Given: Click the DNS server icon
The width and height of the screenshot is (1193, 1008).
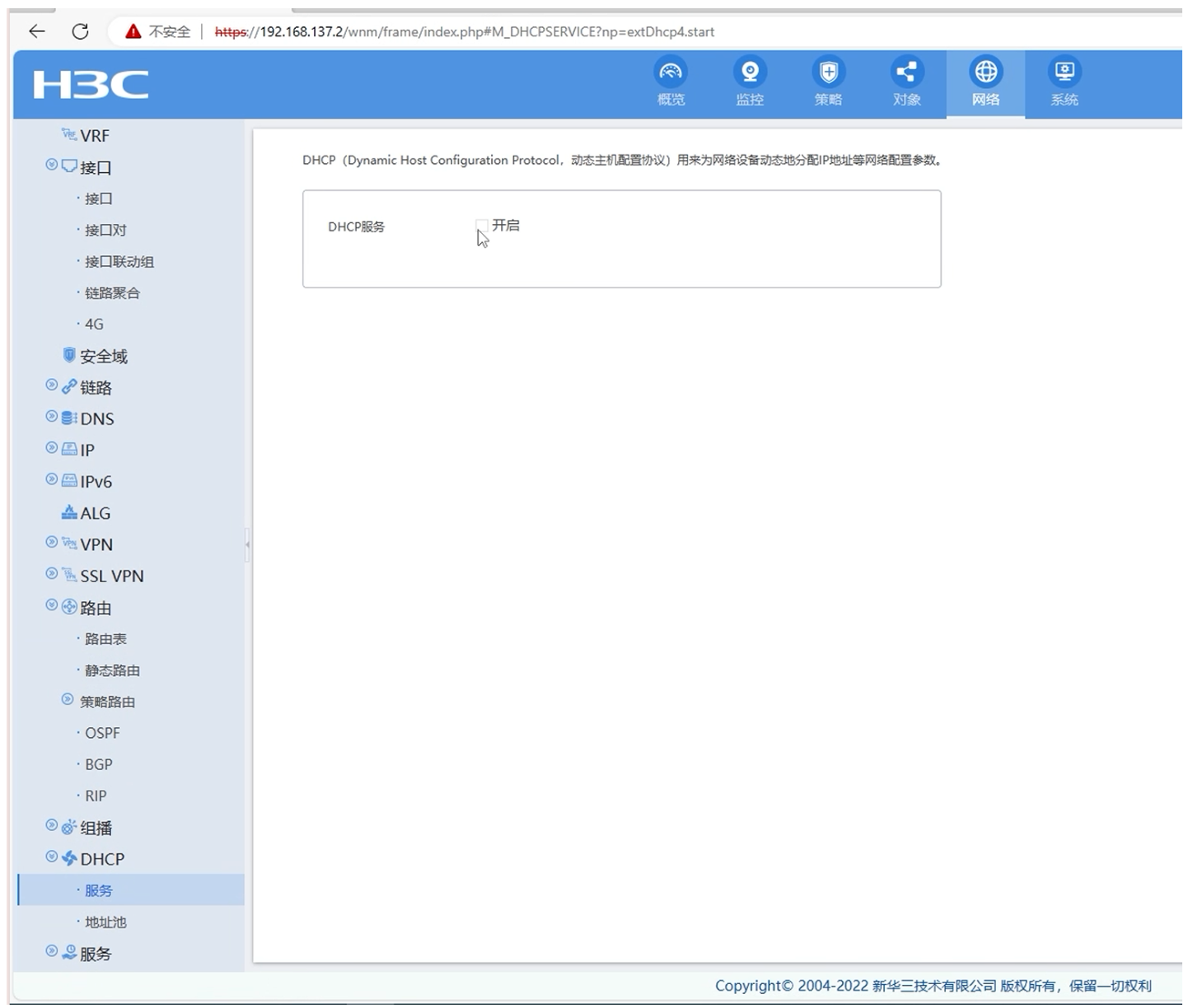Looking at the screenshot, I should coord(69,418).
